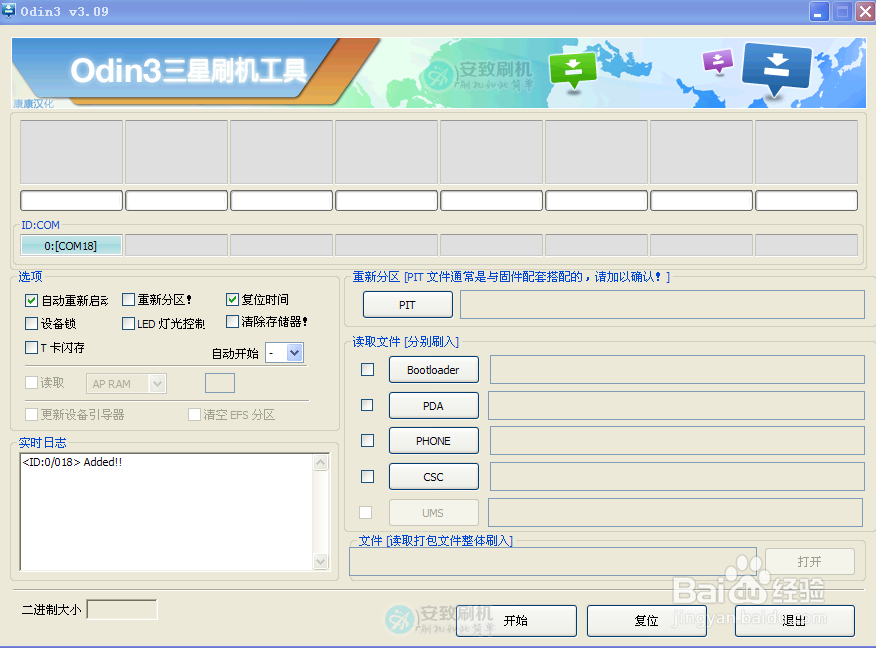The height and width of the screenshot is (648, 876).
Task: Tick the checkbox beside Bootloader
Action: point(368,369)
